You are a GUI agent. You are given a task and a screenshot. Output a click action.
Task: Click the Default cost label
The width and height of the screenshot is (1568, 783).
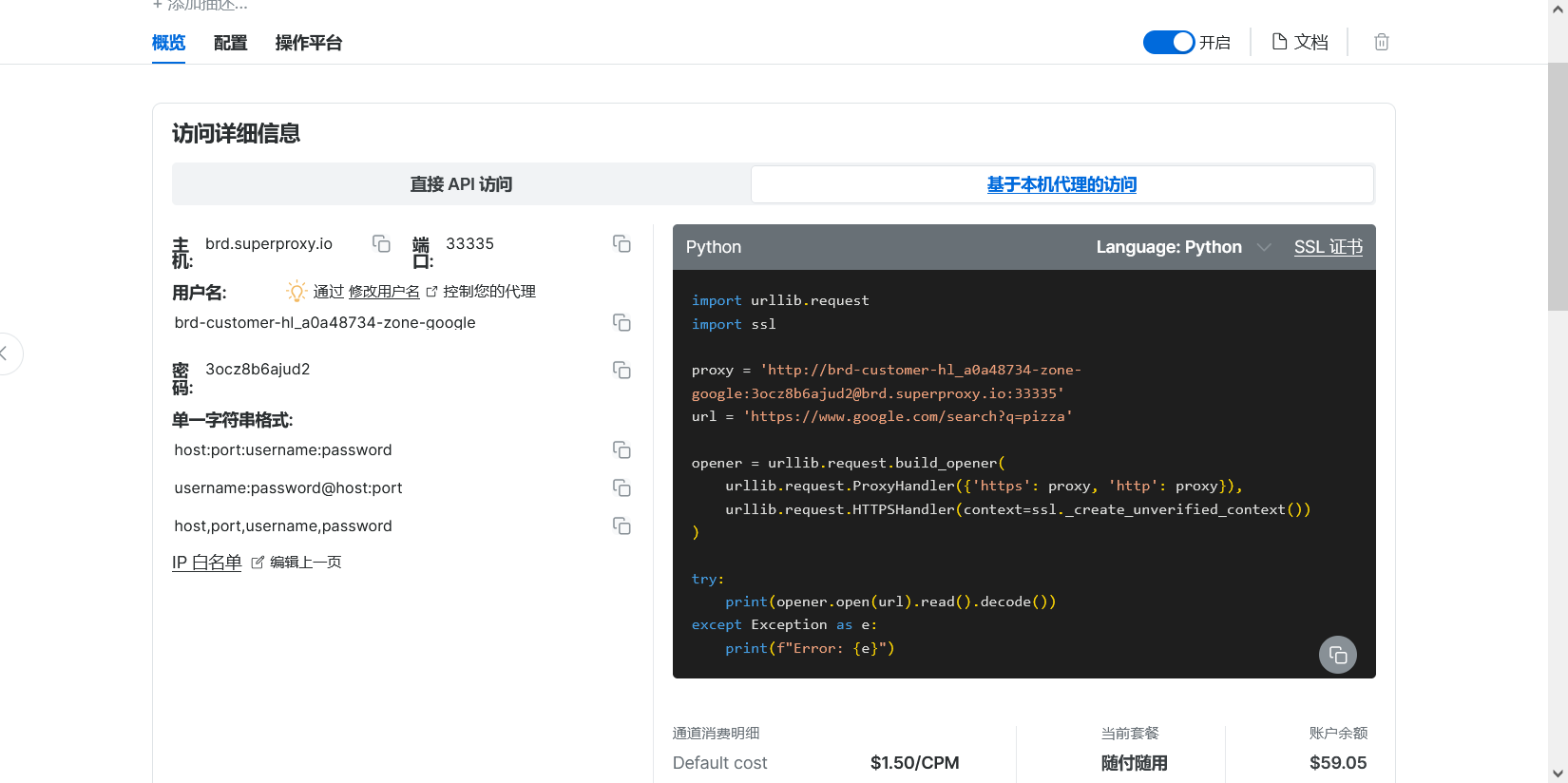[719, 763]
